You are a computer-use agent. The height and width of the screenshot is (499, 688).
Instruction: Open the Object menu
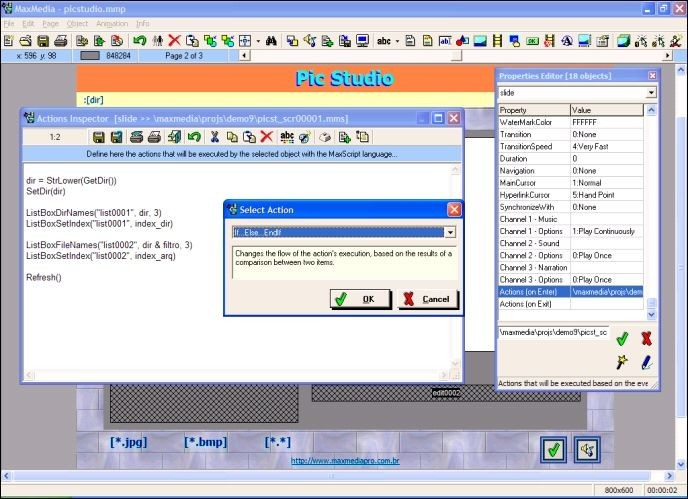pyautogui.click(x=77, y=24)
